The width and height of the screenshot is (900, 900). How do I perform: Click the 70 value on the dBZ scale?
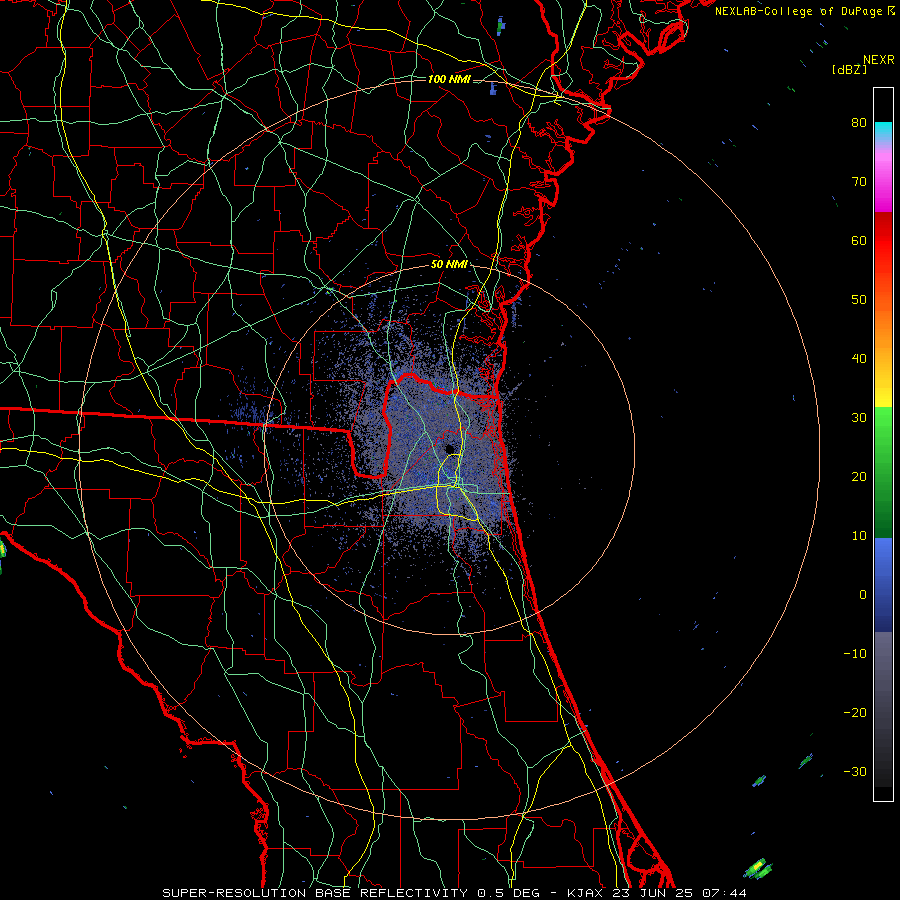[859, 182]
